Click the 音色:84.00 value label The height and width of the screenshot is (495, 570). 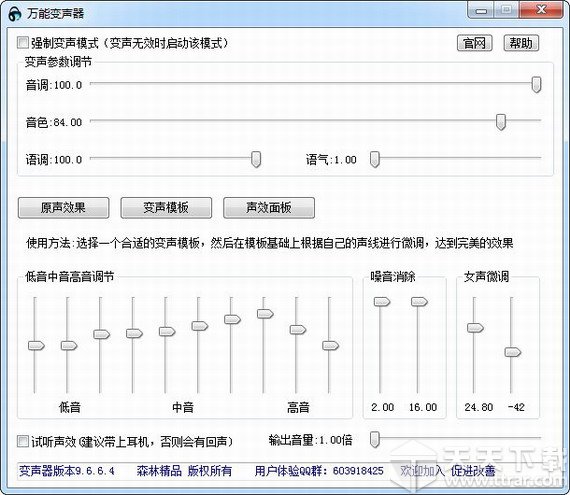[x=54, y=122]
